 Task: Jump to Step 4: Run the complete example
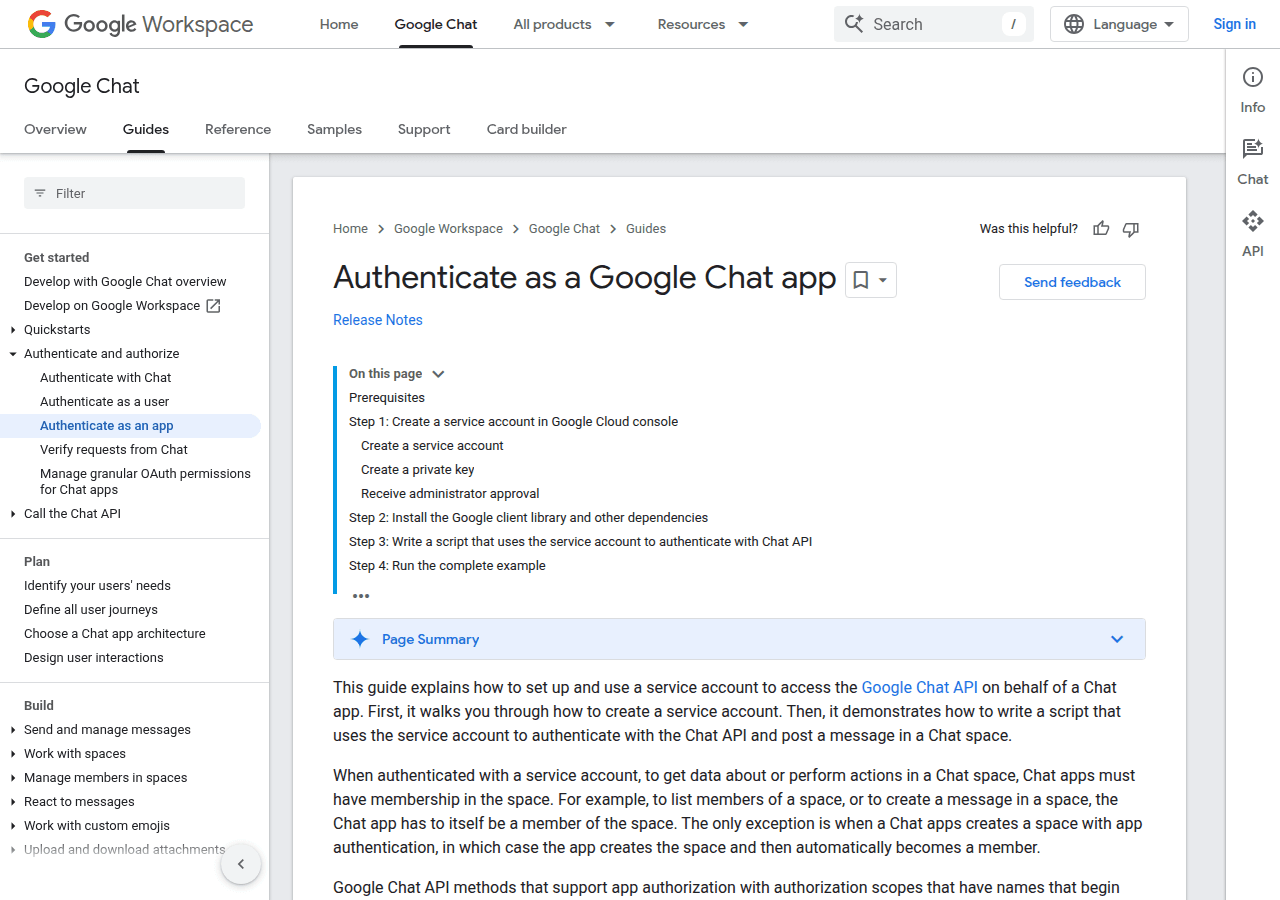pyautogui.click(x=447, y=566)
